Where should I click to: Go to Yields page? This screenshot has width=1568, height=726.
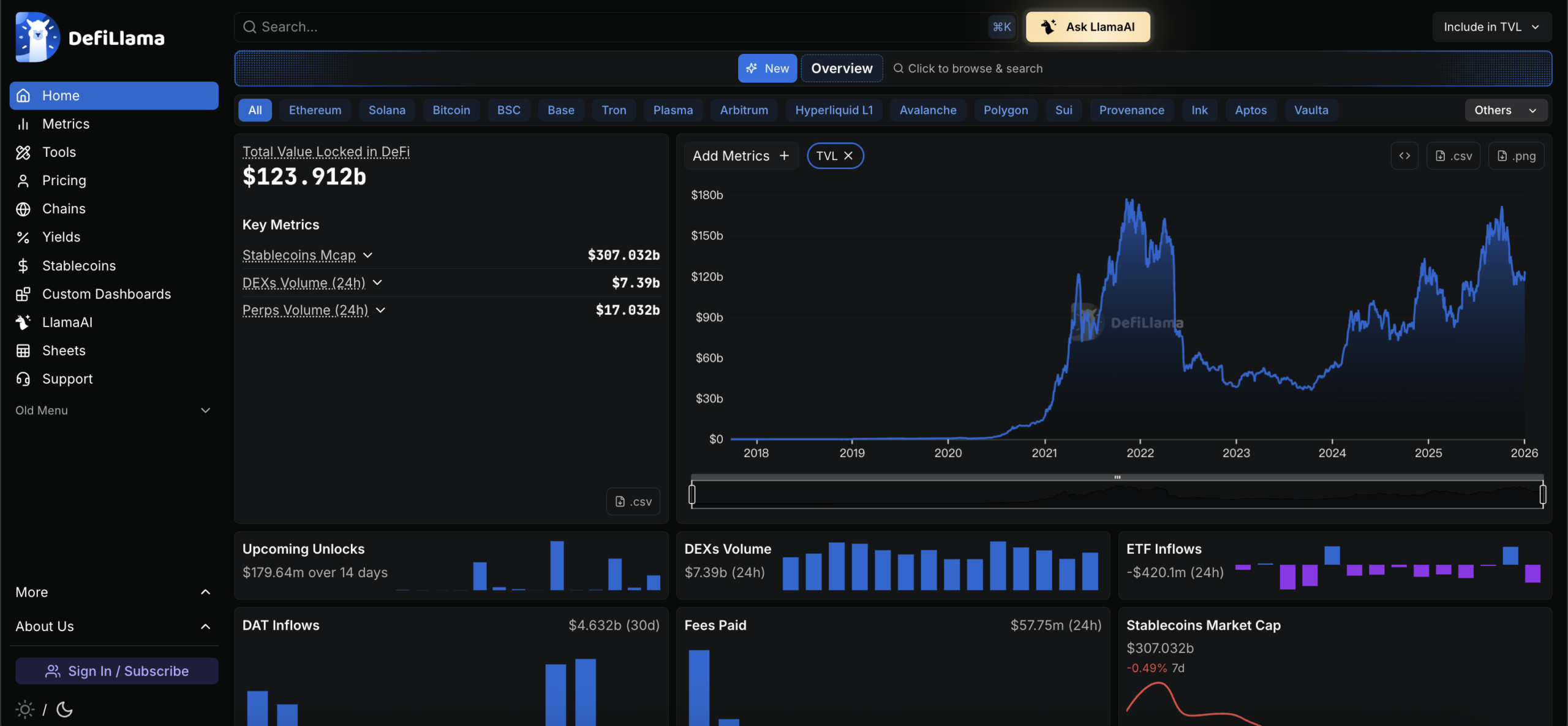(61, 237)
